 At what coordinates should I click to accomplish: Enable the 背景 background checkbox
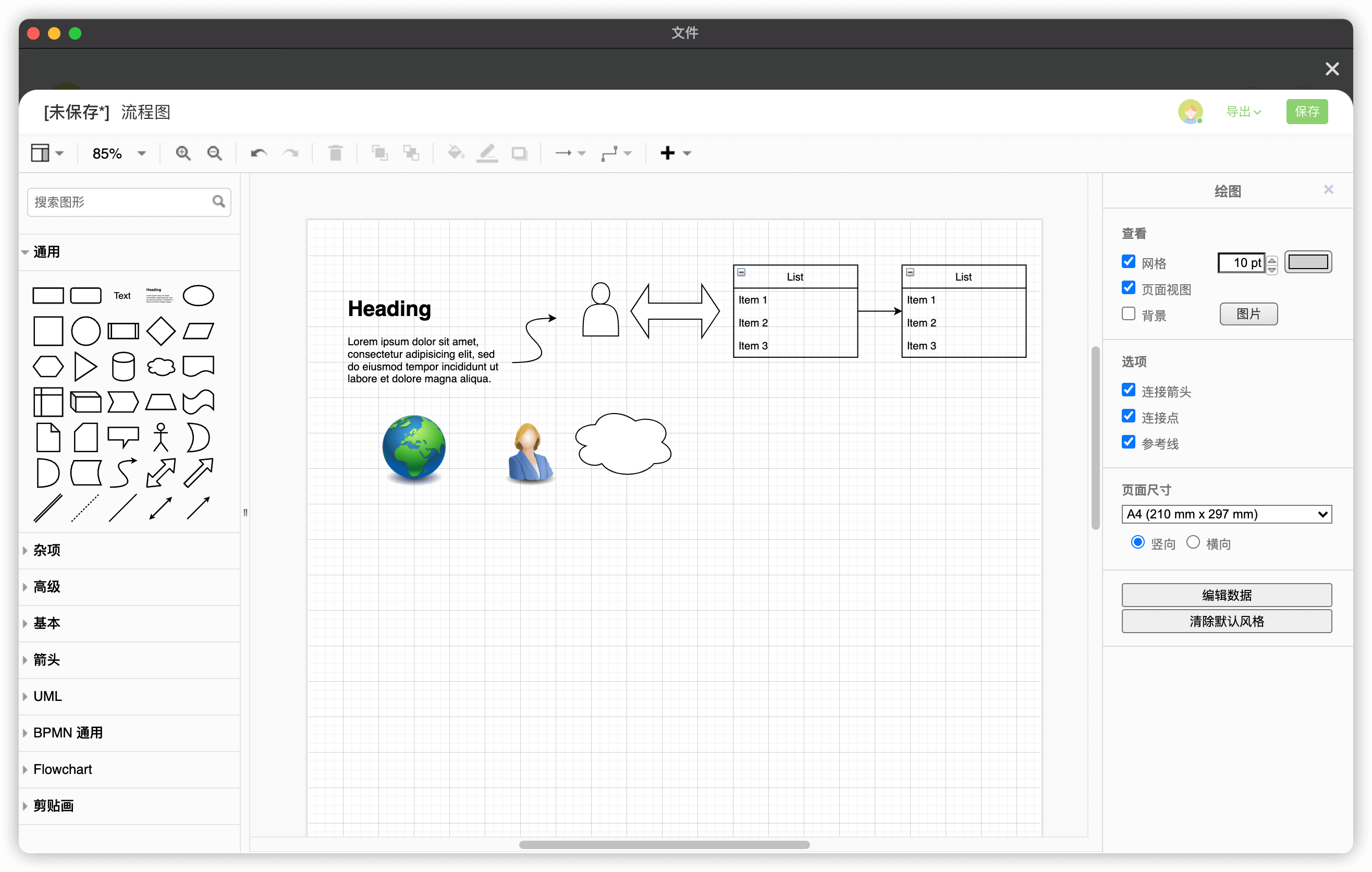(x=1128, y=314)
